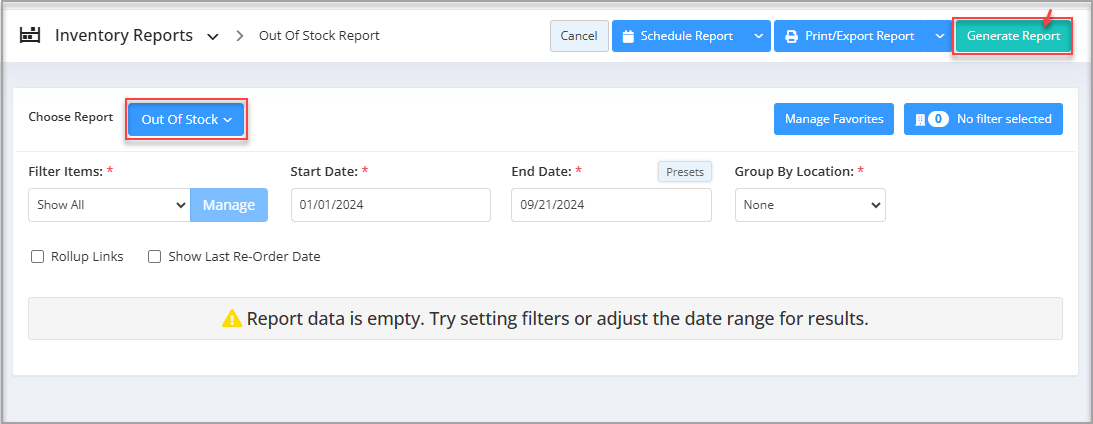The image size is (1093, 424).
Task: Click the printer icon on Print/Export Report
Action: (x=791, y=36)
